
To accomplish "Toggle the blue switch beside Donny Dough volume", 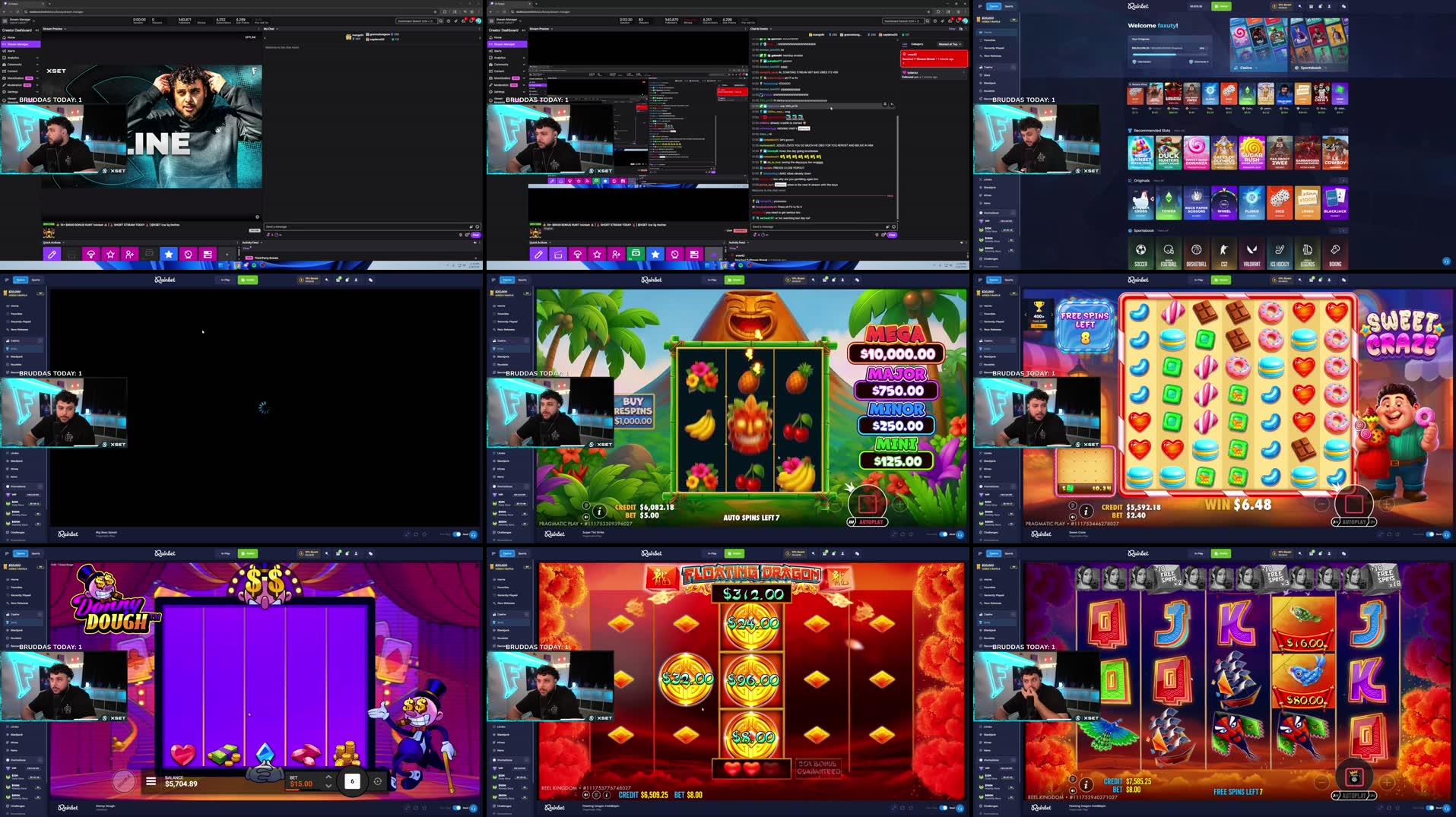I will pyautogui.click(x=457, y=808).
